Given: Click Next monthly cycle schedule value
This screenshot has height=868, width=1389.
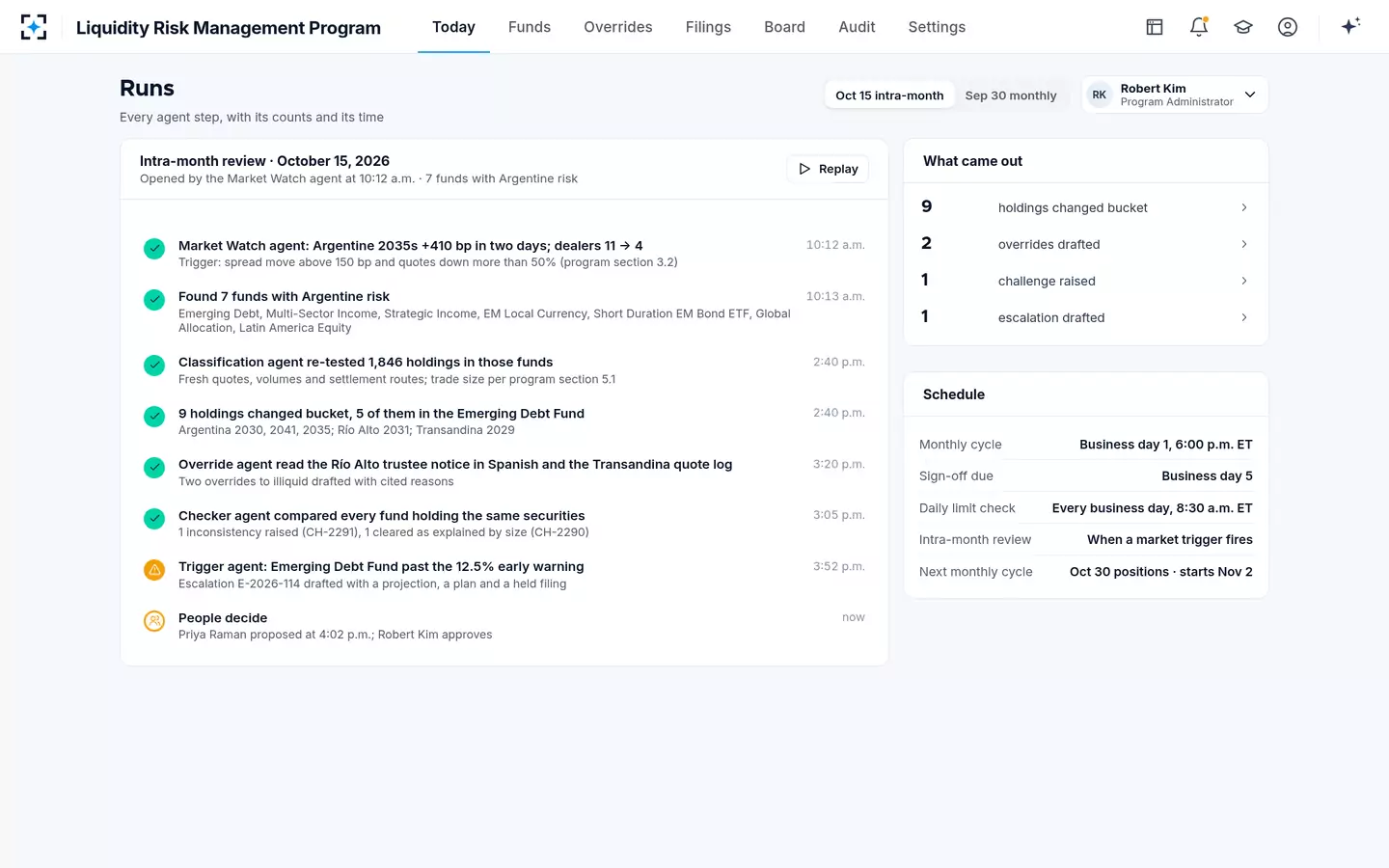Looking at the screenshot, I should click(x=1161, y=572).
